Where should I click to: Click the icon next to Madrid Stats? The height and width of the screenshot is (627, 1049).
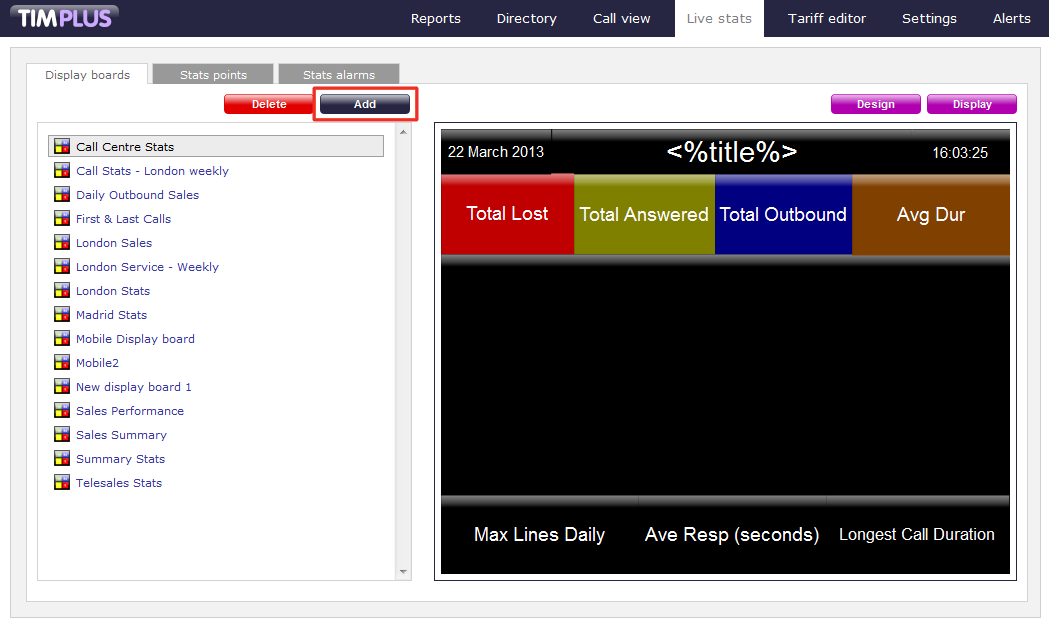pos(62,315)
